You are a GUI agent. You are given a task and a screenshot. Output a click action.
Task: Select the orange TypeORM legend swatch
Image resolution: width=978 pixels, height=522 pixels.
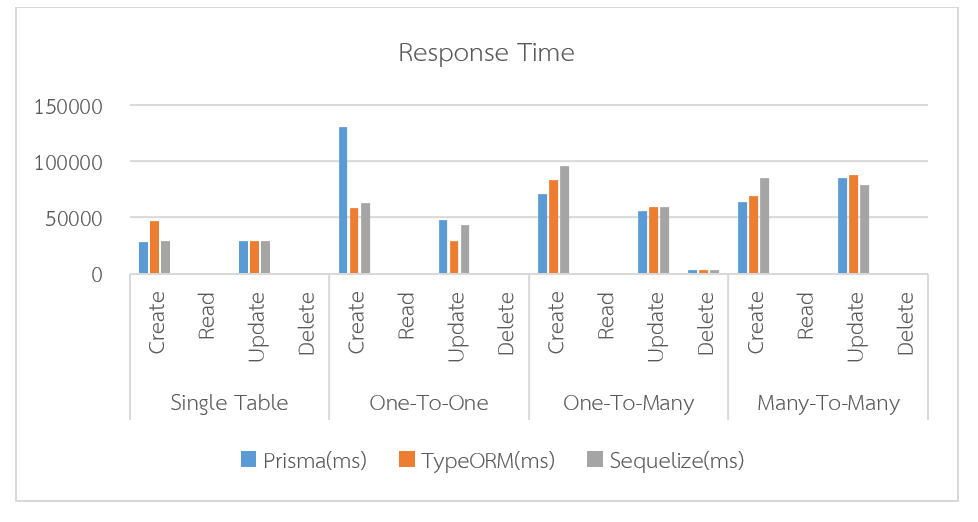point(407,460)
